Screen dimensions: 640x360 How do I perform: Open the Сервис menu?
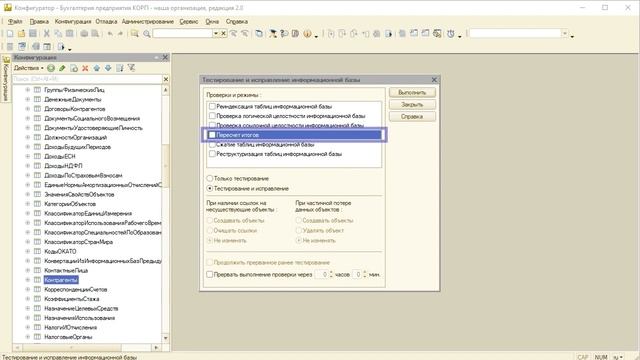pyautogui.click(x=189, y=22)
